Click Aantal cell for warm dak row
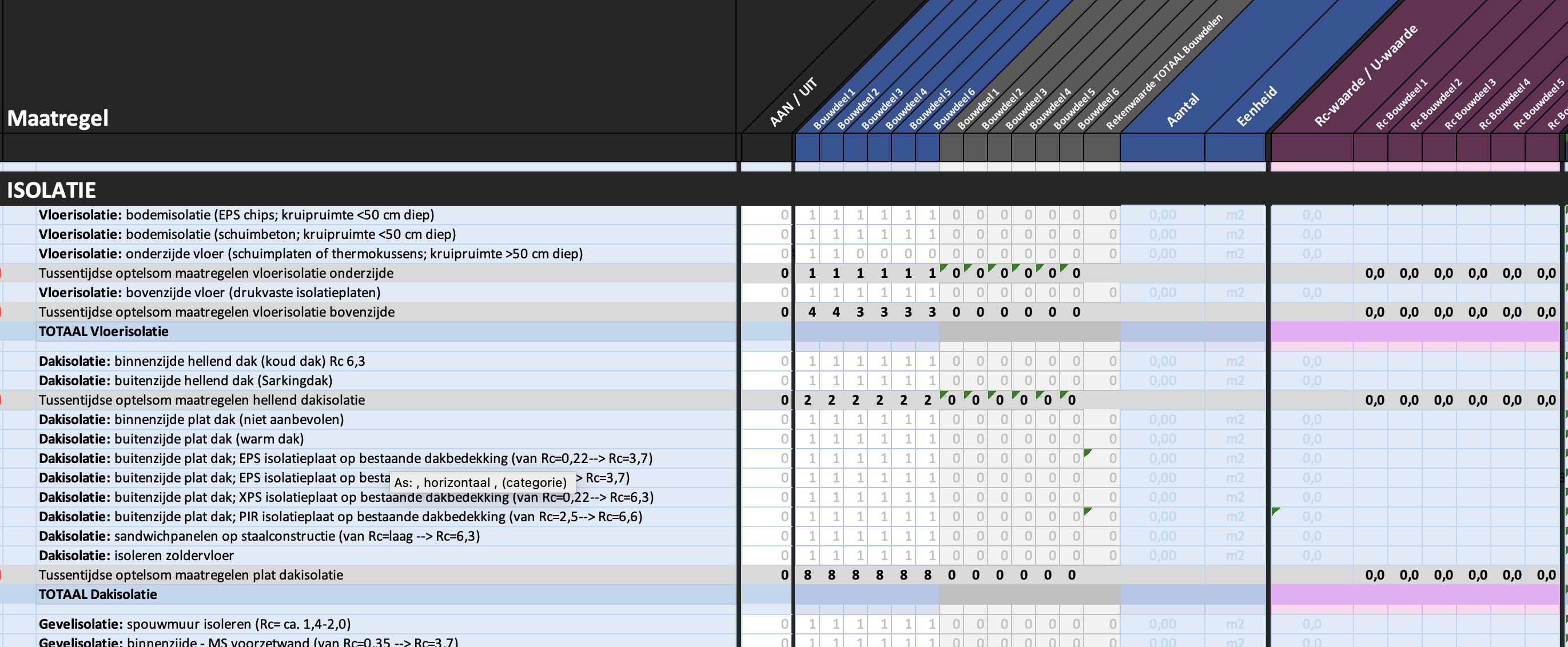The image size is (1568, 647). [x=1161, y=439]
